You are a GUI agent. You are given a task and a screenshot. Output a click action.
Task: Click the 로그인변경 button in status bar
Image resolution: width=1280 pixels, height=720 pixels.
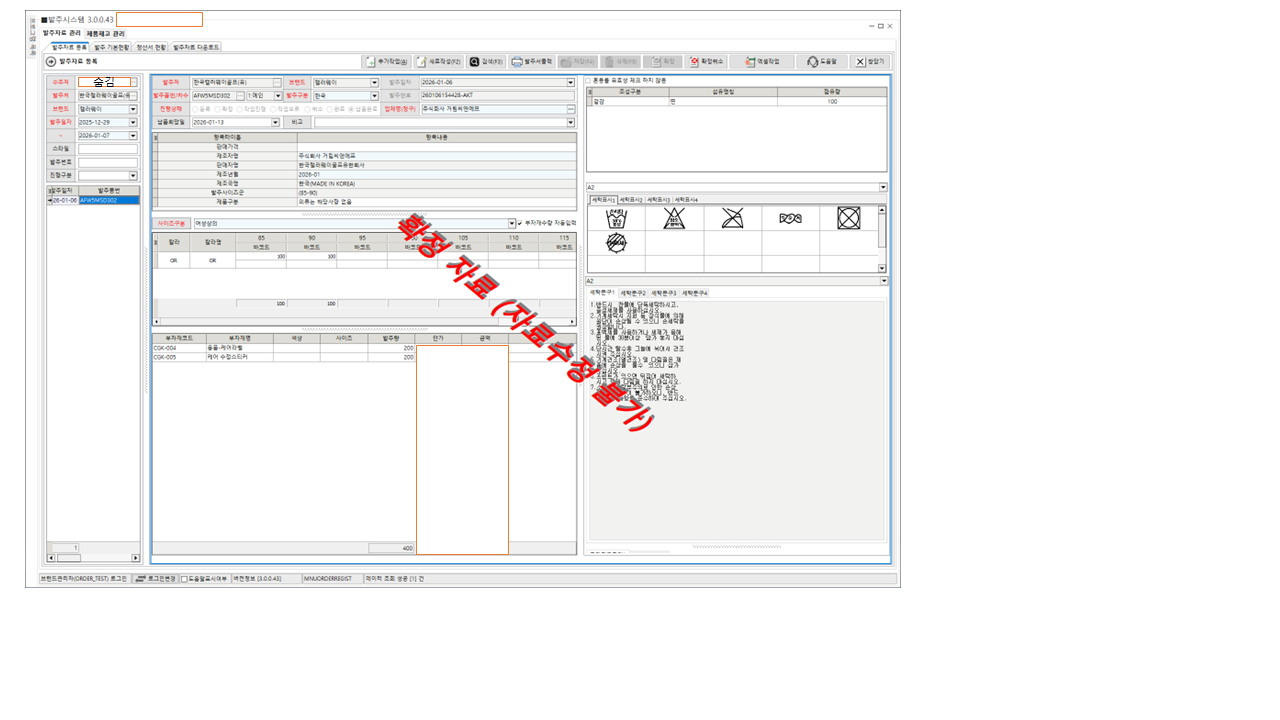coord(155,579)
